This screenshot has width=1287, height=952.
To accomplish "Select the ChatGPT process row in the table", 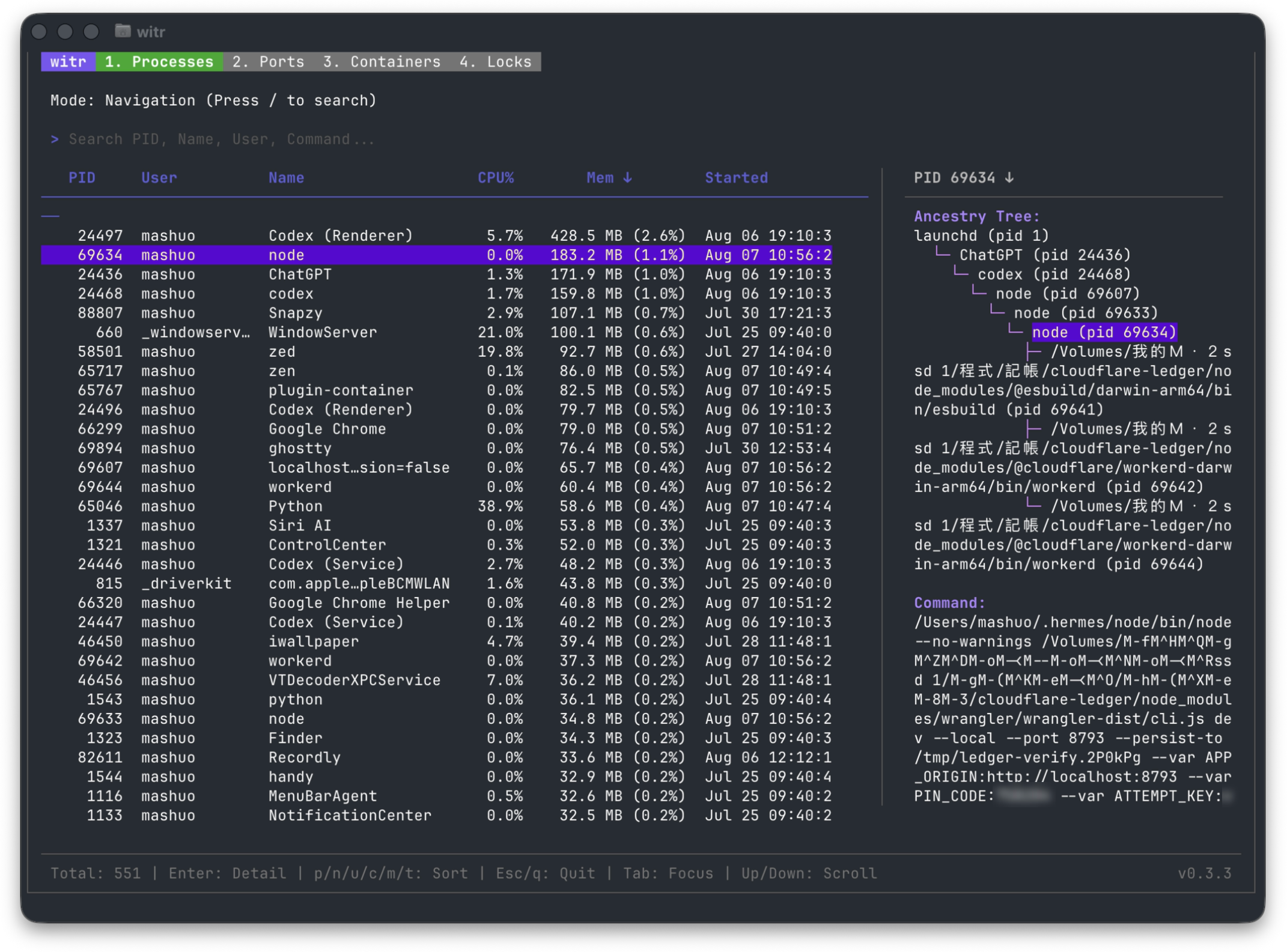I will [x=436, y=274].
